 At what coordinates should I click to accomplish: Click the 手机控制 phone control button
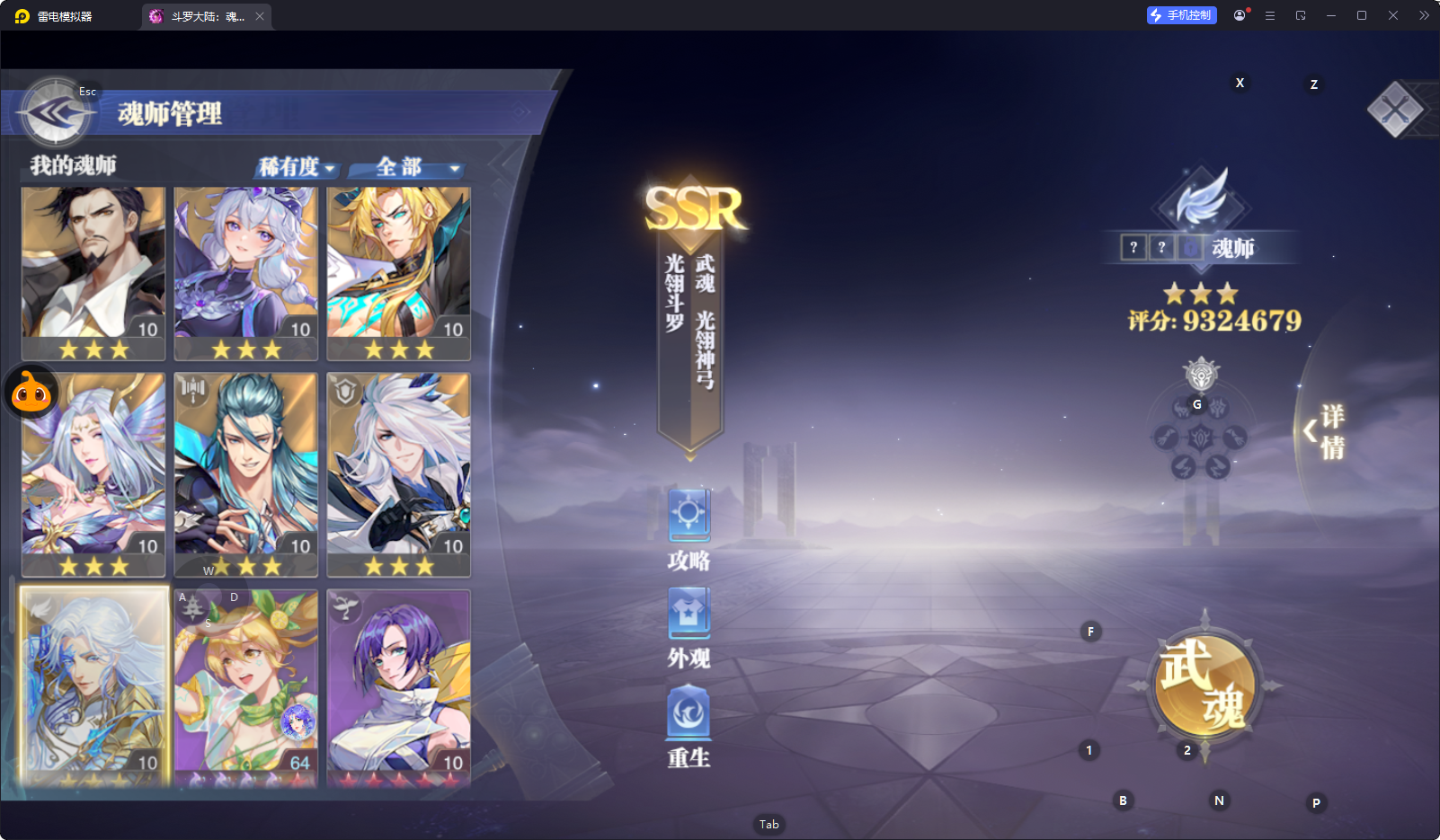click(x=1181, y=15)
